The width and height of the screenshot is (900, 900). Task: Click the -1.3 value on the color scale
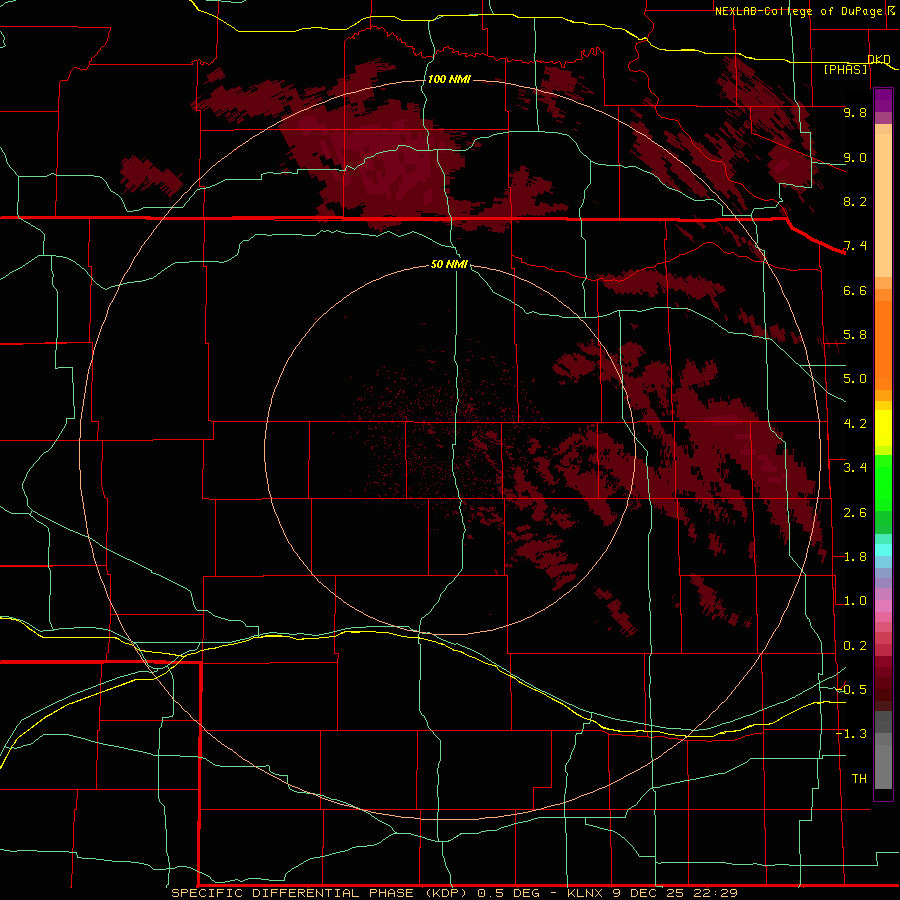[x=851, y=734]
